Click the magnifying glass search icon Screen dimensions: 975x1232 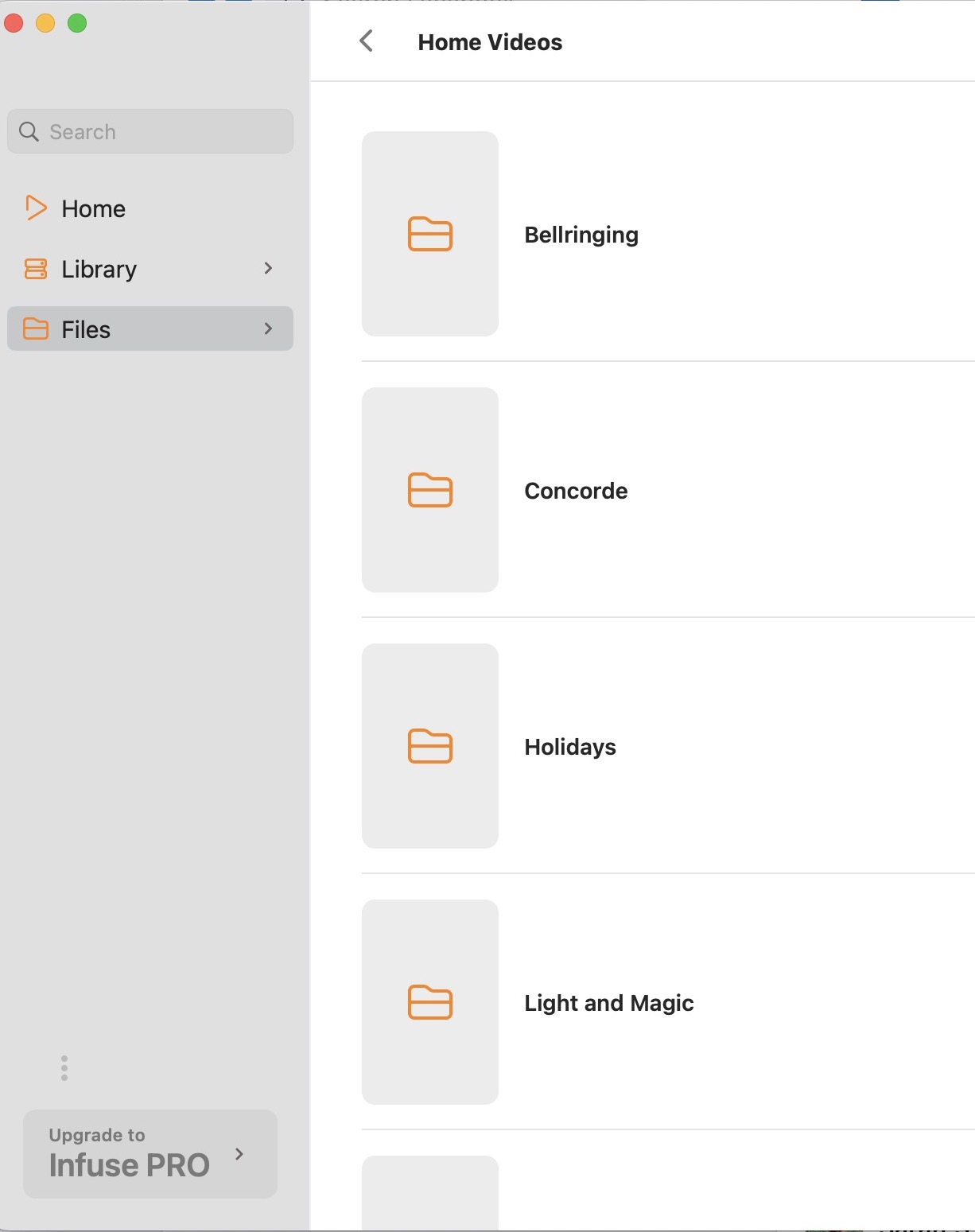[x=29, y=131]
